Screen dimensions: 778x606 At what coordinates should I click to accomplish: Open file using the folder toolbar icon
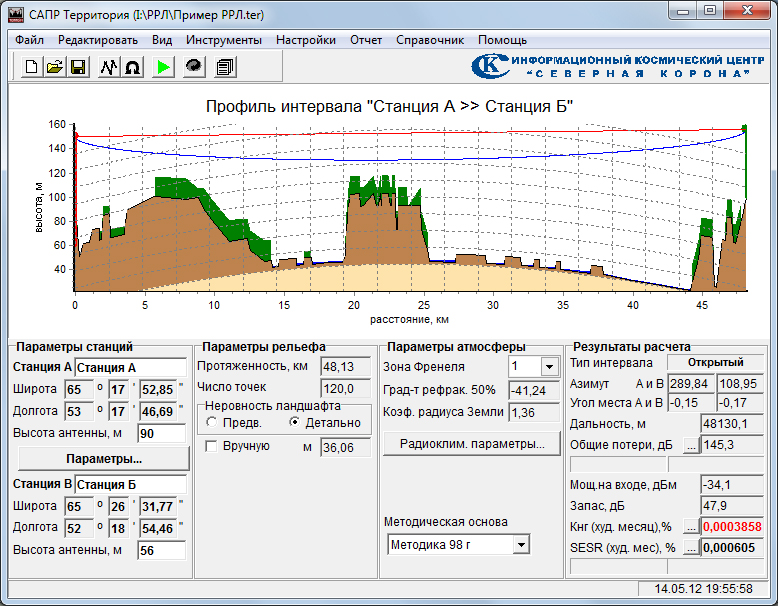55,67
